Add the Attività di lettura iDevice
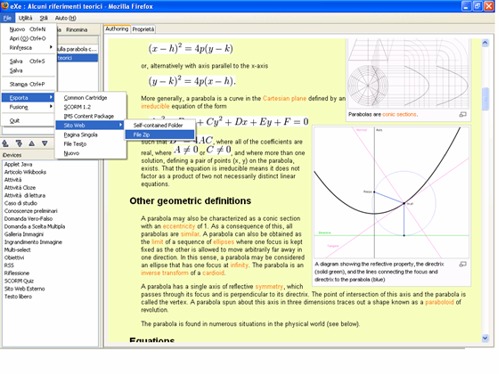The image size is (500, 374). click(25, 195)
